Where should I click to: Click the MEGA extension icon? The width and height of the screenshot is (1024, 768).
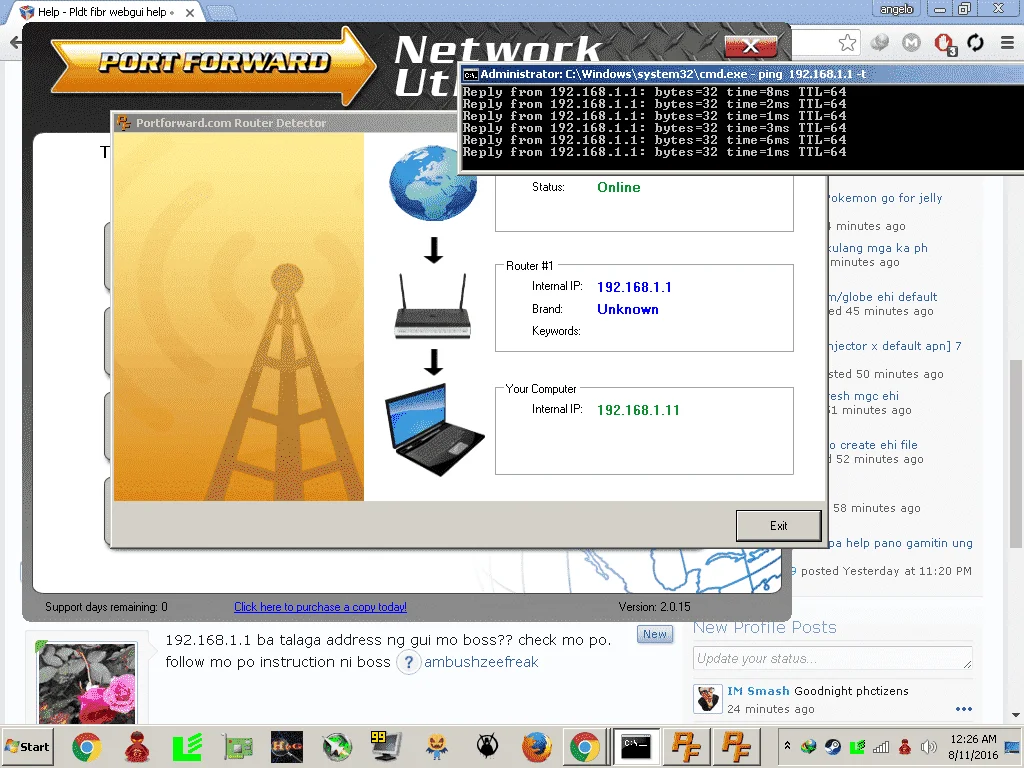point(911,43)
